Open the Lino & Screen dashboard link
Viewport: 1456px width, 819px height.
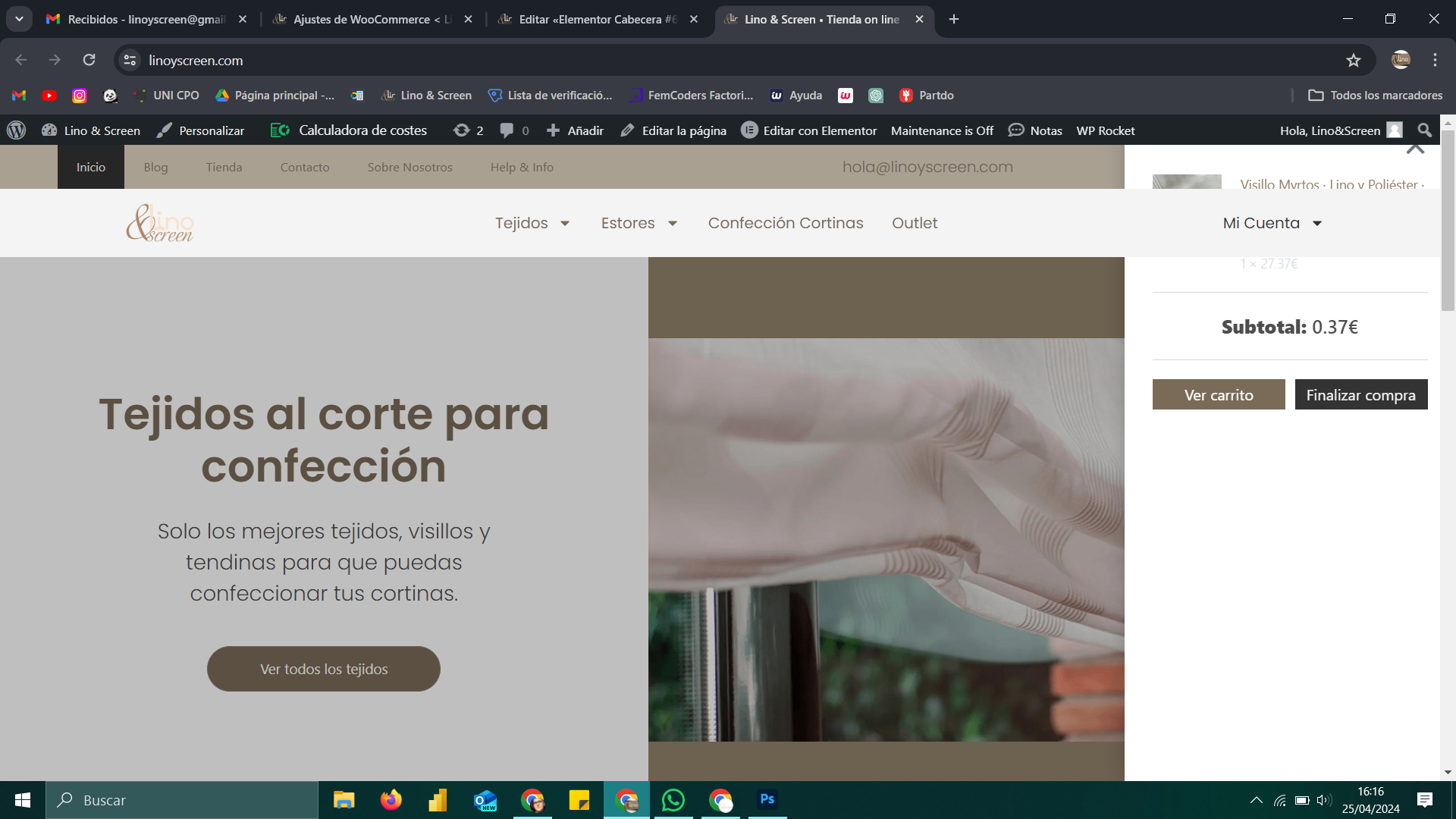[x=91, y=130]
